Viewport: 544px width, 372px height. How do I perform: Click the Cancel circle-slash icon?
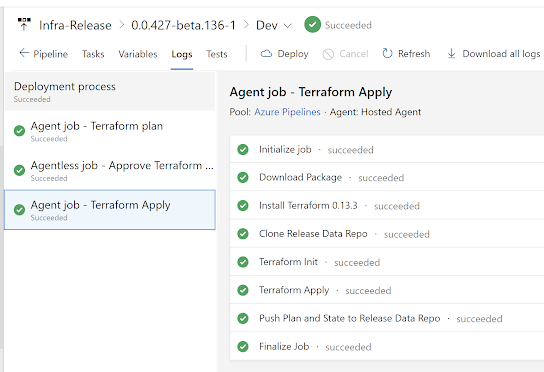pyautogui.click(x=328, y=54)
